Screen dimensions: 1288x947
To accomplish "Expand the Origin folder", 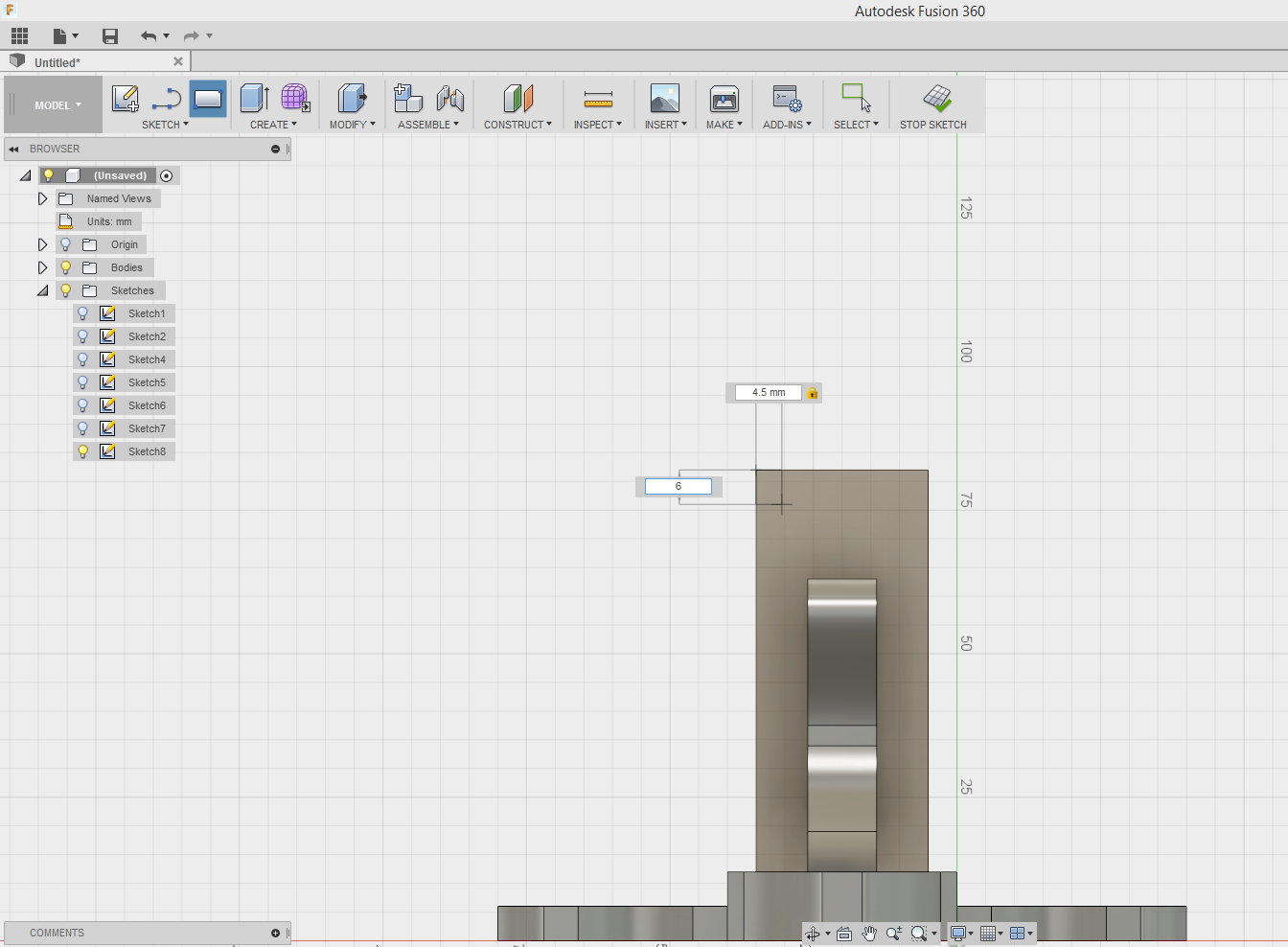I will (x=42, y=244).
